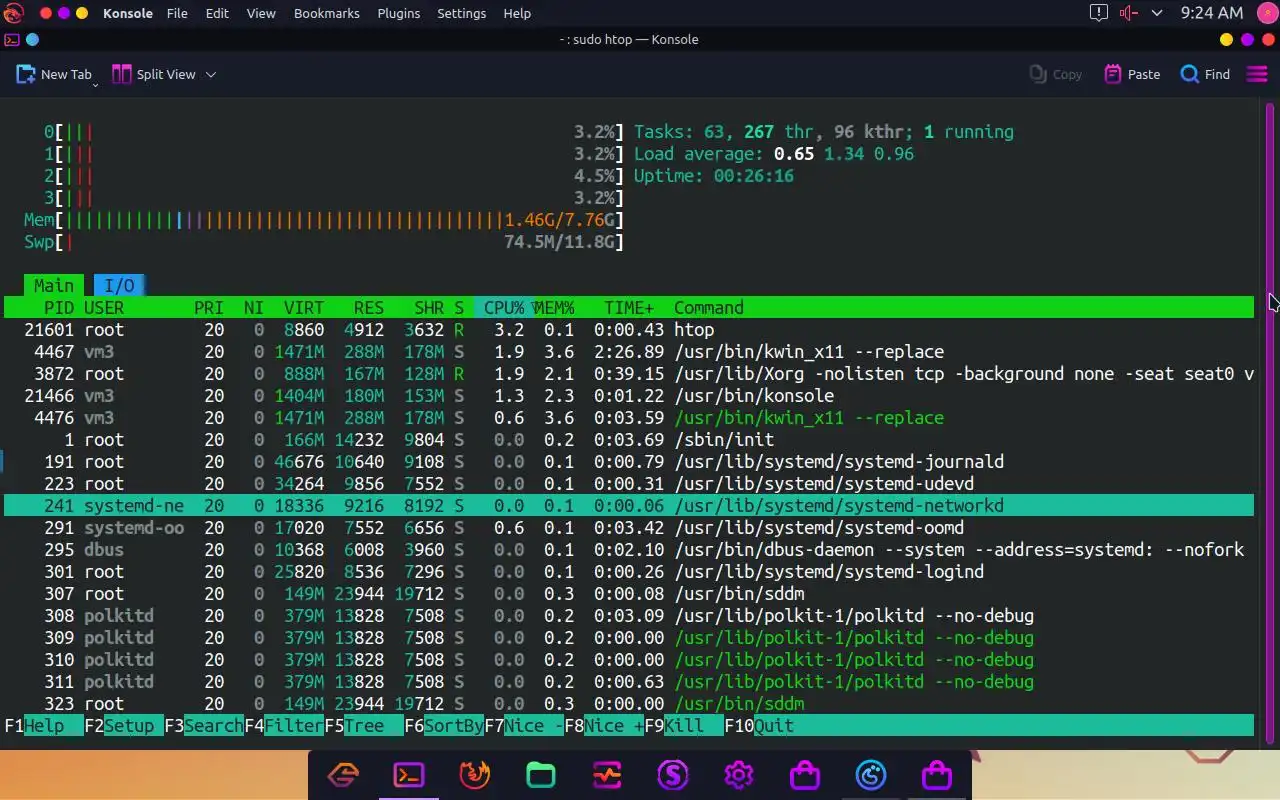Open the View menu

pyautogui.click(x=261, y=13)
